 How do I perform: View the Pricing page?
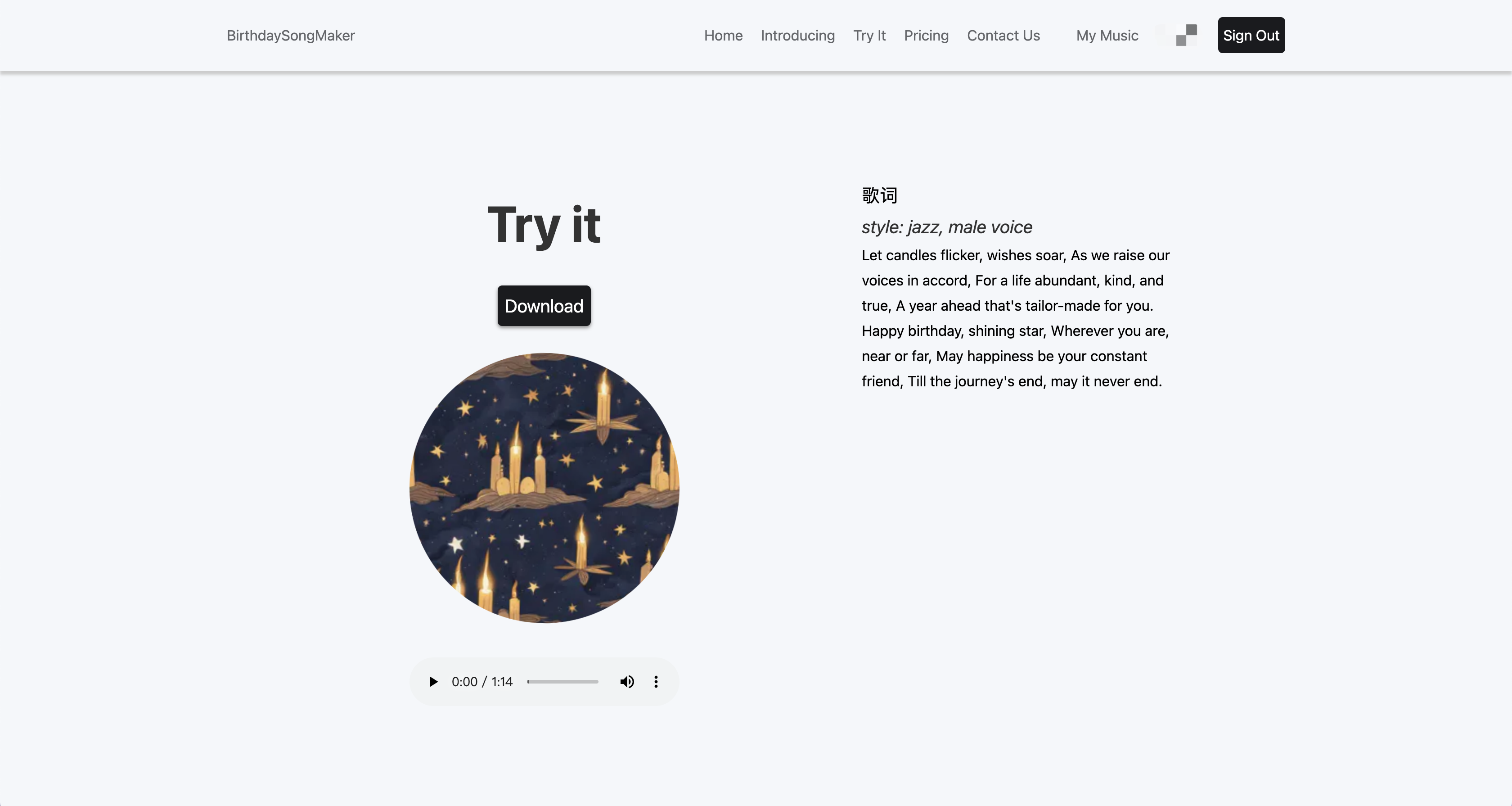click(926, 35)
